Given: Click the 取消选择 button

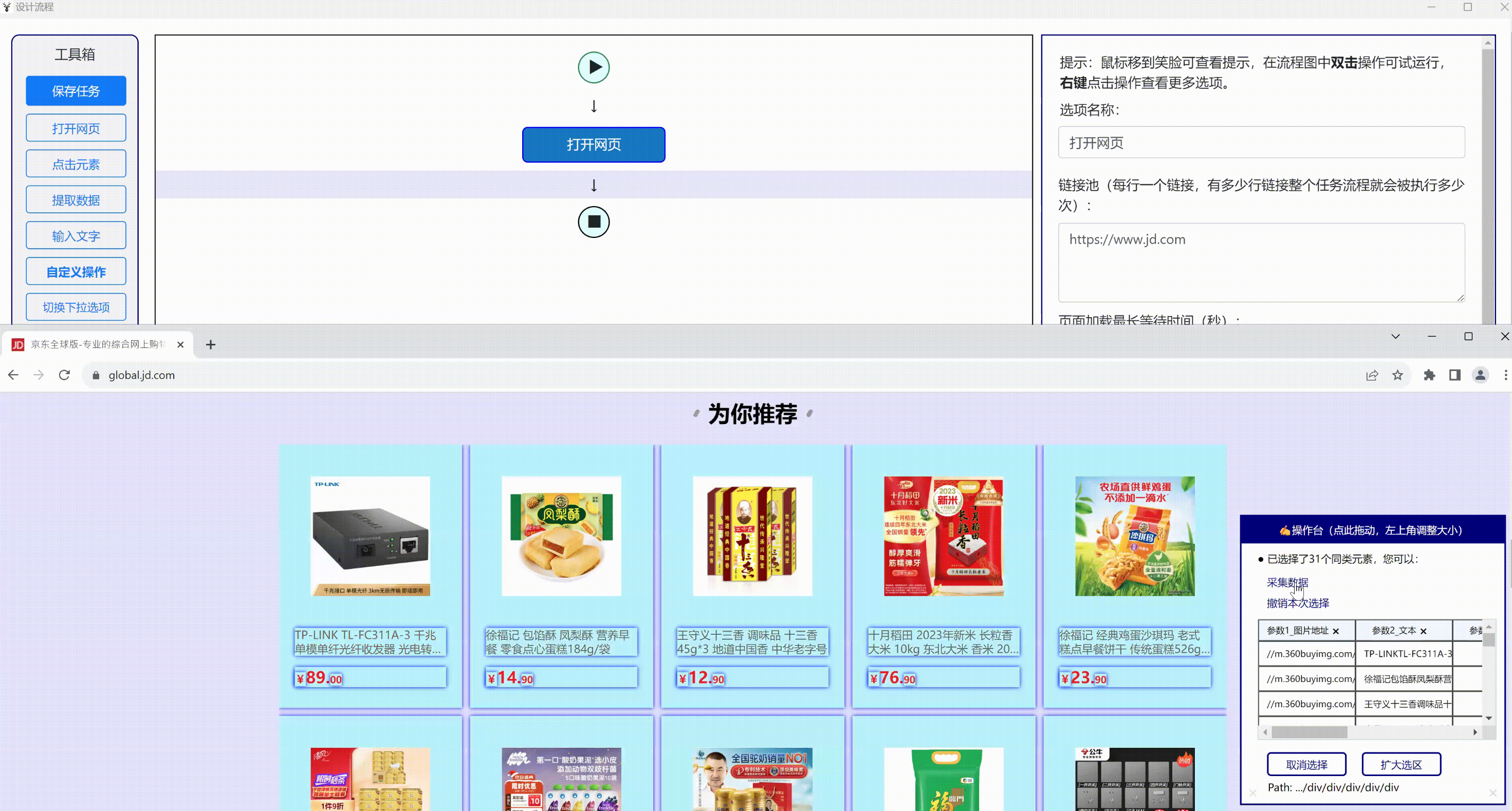Looking at the screenshot, I should pyautogui.click(x=1306, y=764).
